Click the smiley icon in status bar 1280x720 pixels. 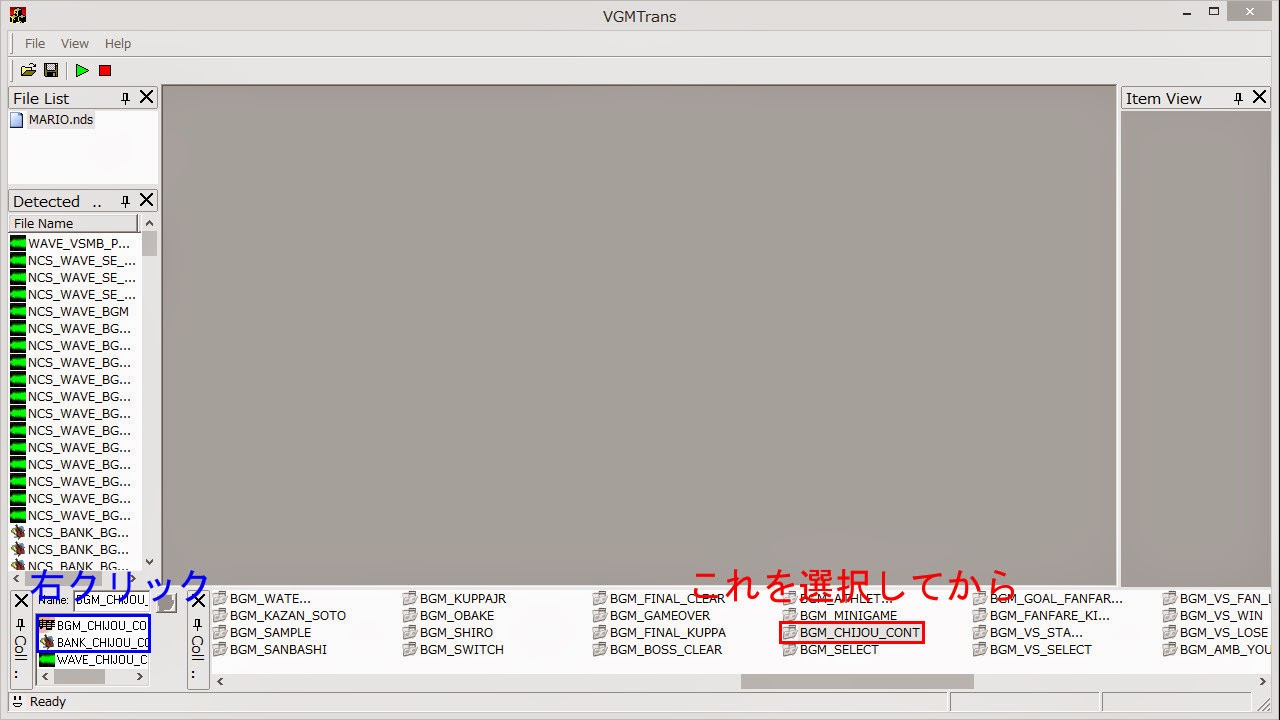[x=17, y=701]
